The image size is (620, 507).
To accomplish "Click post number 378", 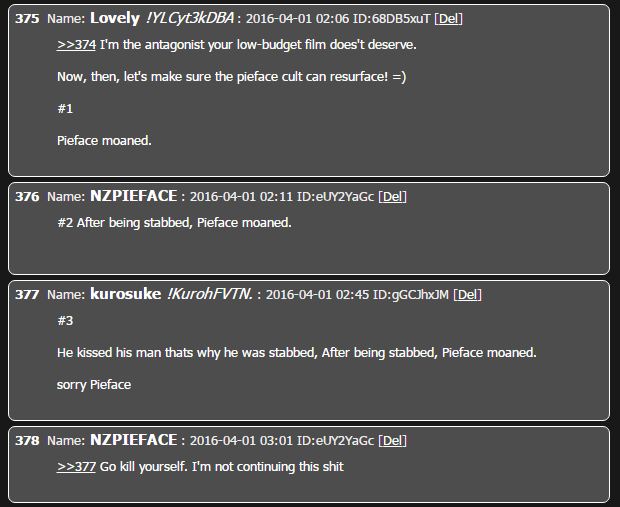I will [27, 441].
